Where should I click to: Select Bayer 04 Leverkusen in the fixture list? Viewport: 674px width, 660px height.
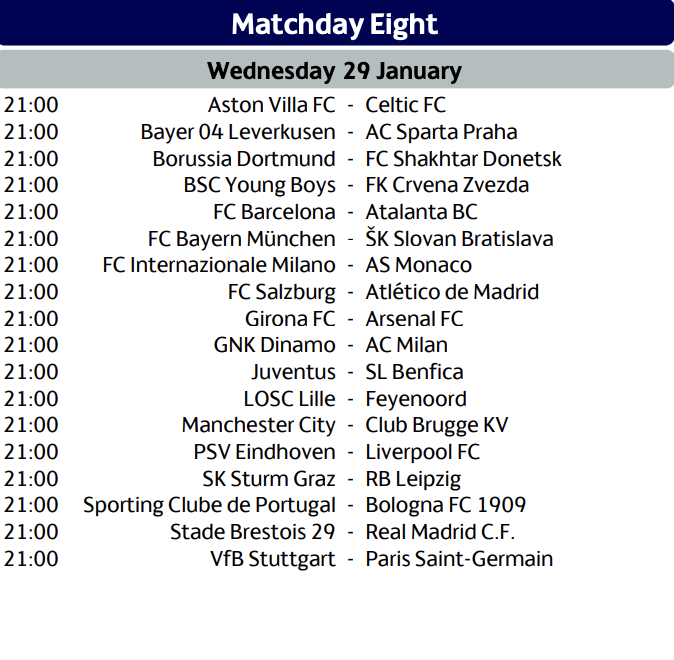coord(238,132)
